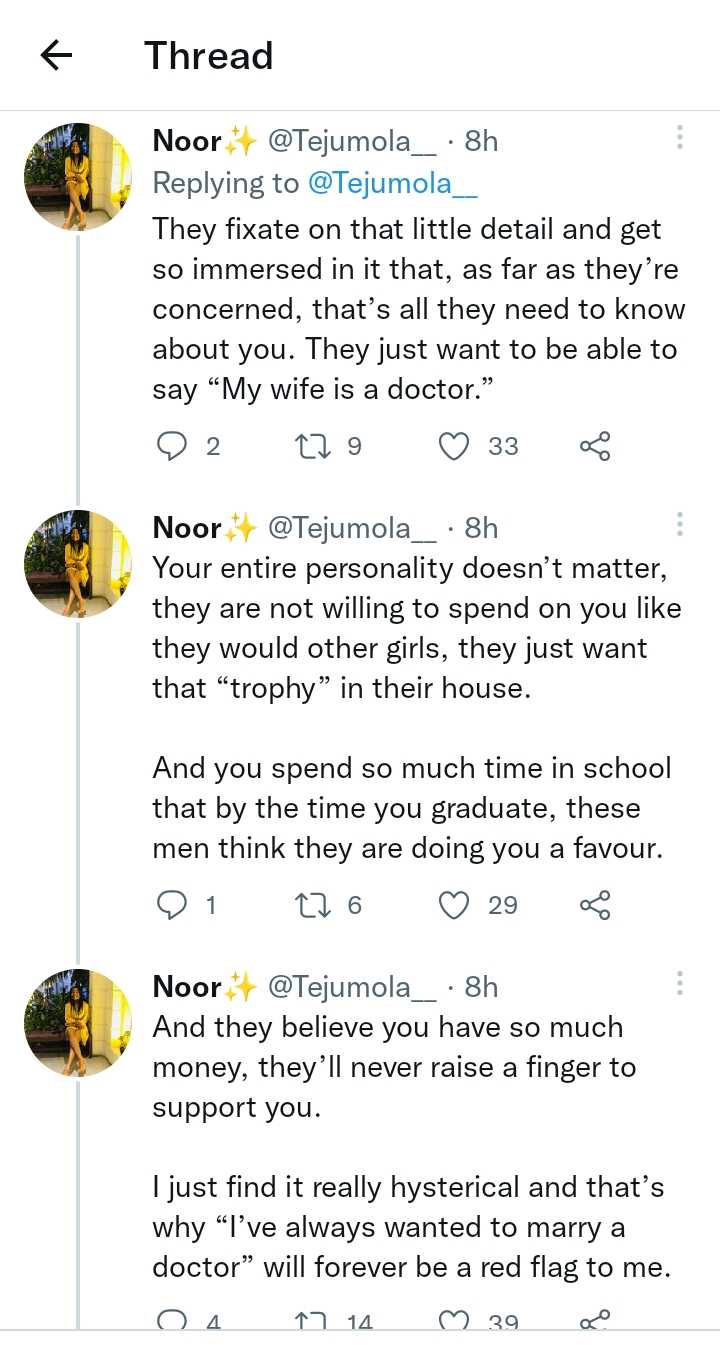Open the first tweet's three-dot overflow menu

(679, 138)
